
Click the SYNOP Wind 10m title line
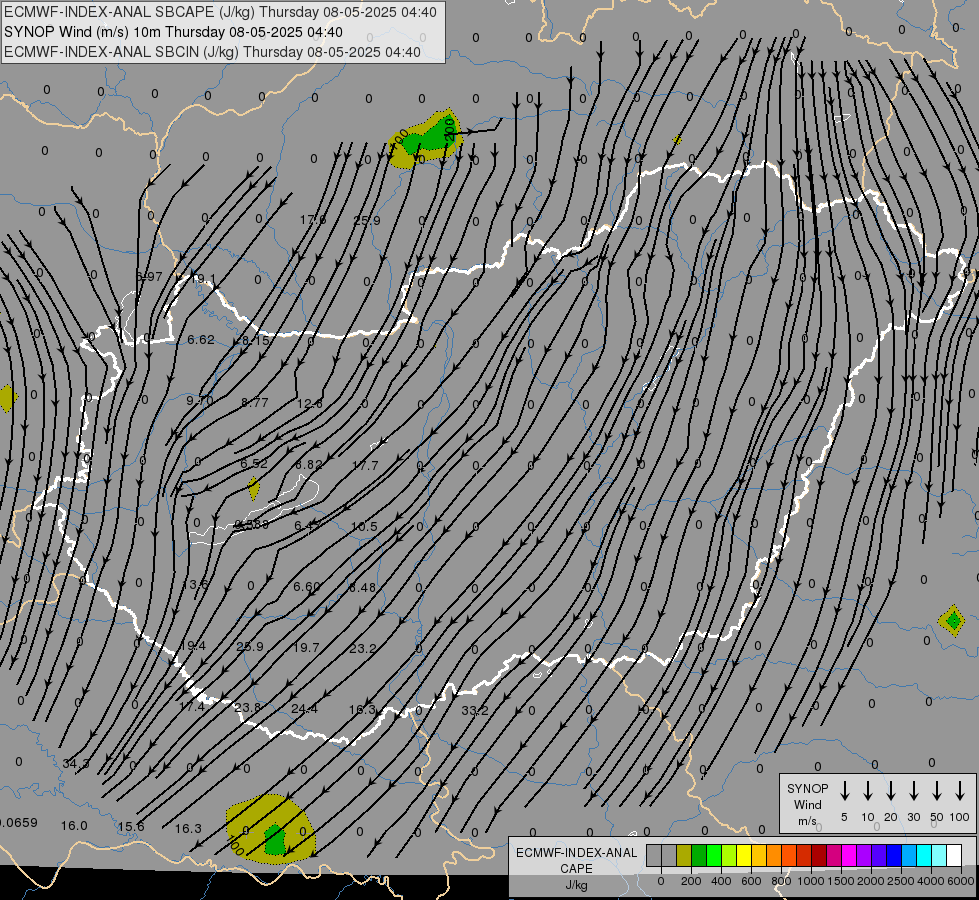tap(173, 32)
